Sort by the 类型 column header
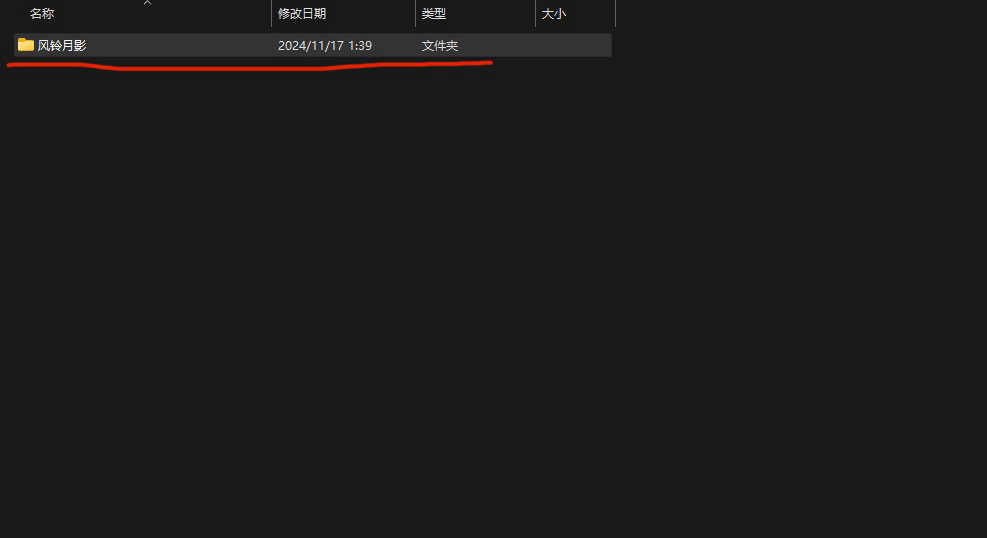Image resolution: width=987 pixels, height=538 pixels. point(434,13)
